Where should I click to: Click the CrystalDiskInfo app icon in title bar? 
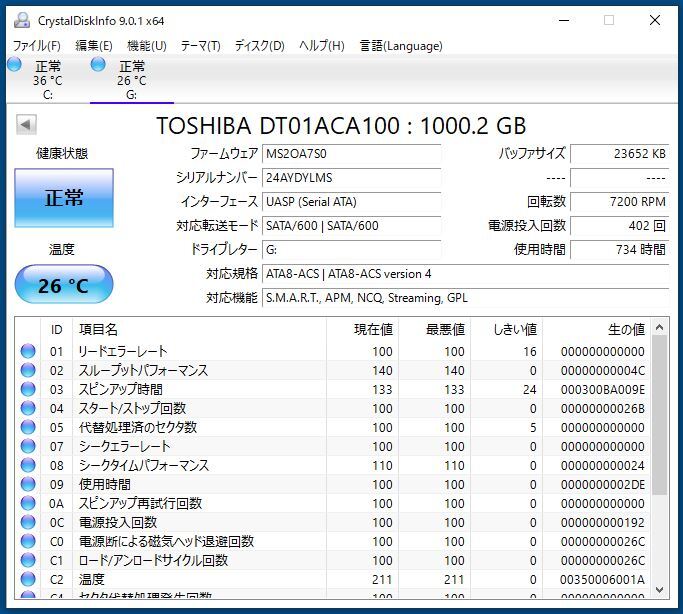(22, 20)
